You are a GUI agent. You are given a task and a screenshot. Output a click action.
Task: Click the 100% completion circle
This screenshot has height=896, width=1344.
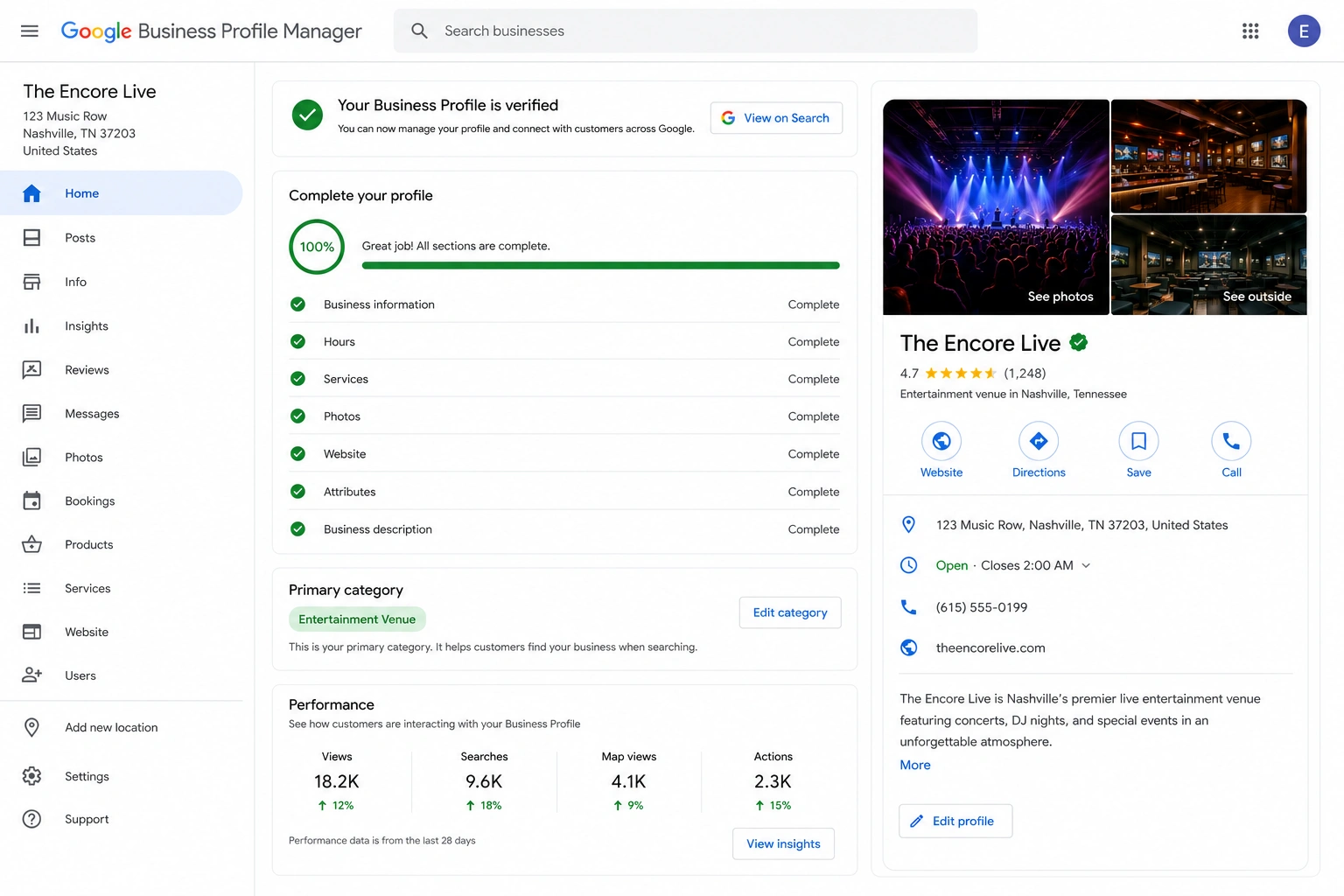317,247
